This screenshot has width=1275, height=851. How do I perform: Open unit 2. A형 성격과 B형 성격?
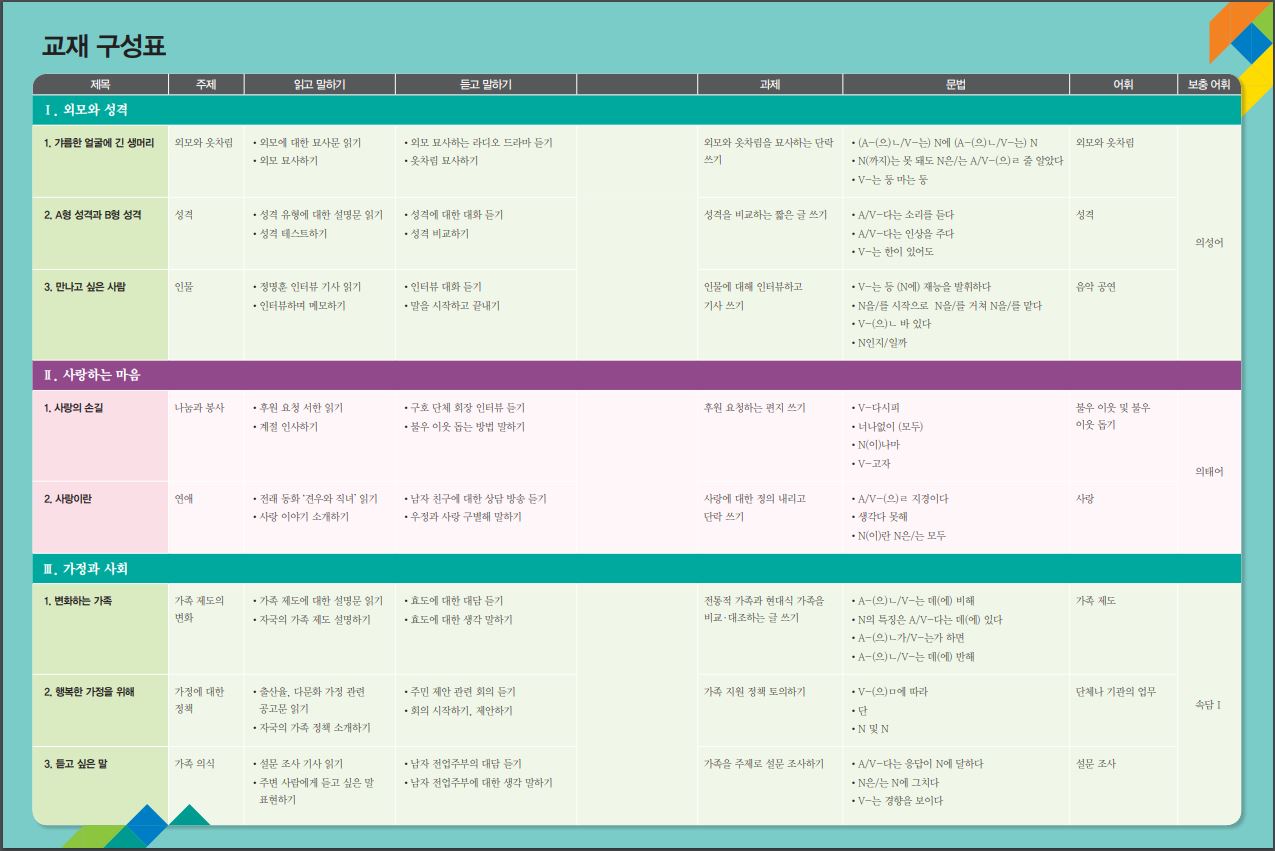pyautogui.click(x=93, y=215)
